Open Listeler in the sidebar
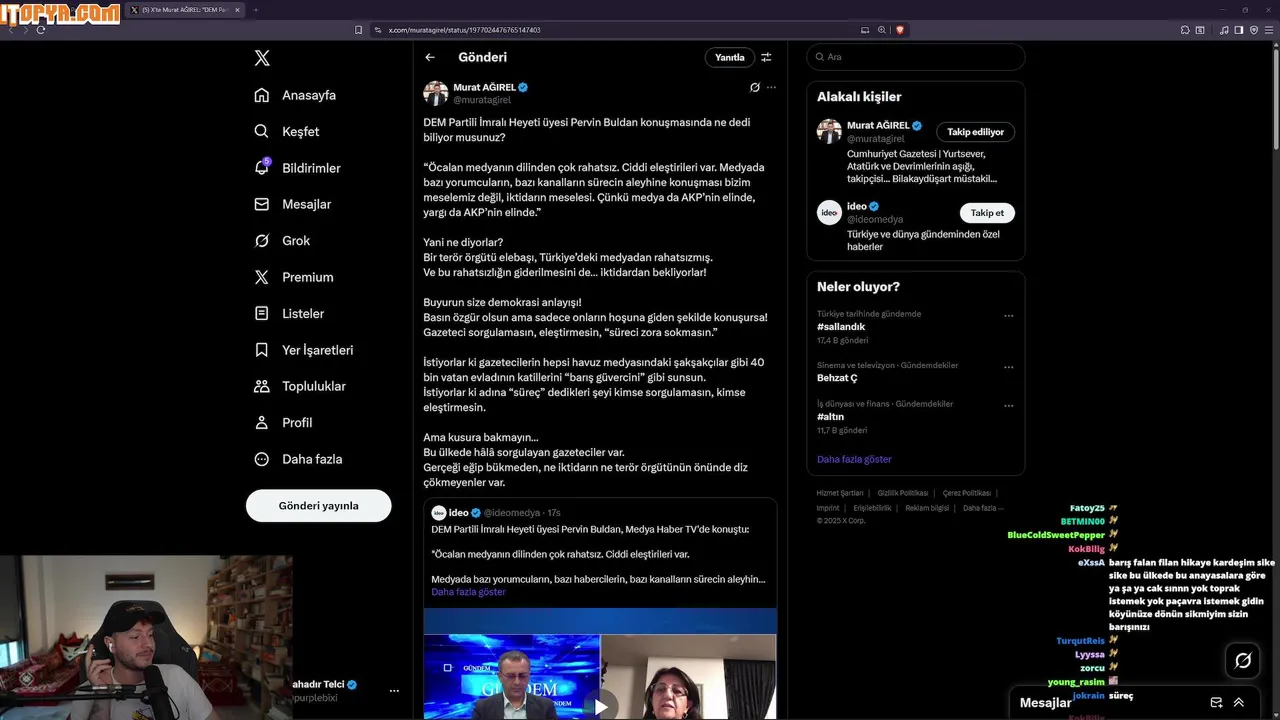 (289, 313)
